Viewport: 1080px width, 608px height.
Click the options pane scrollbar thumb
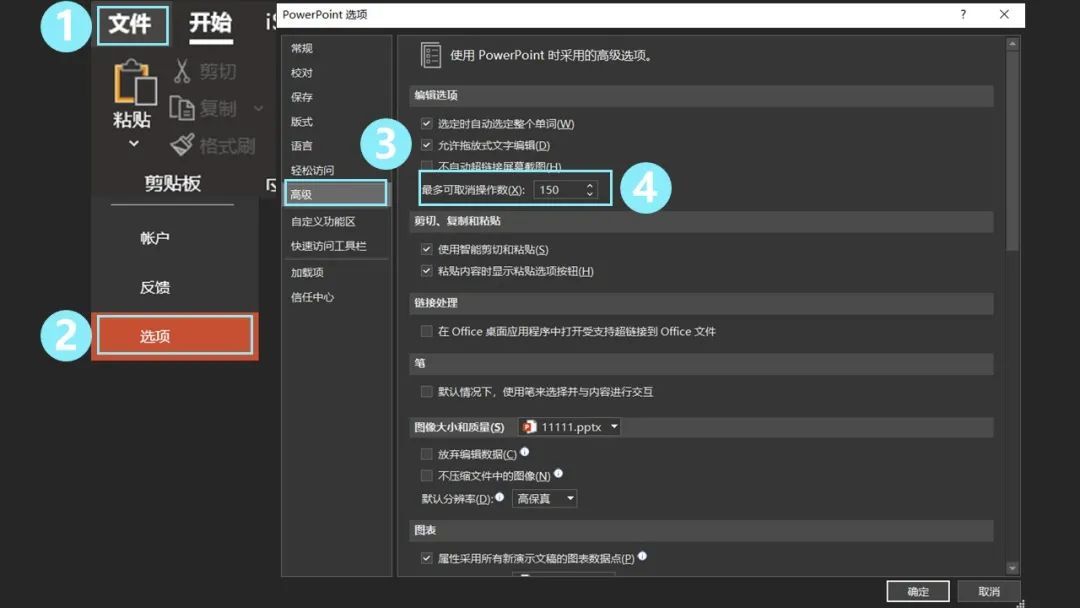[1012, 151]
